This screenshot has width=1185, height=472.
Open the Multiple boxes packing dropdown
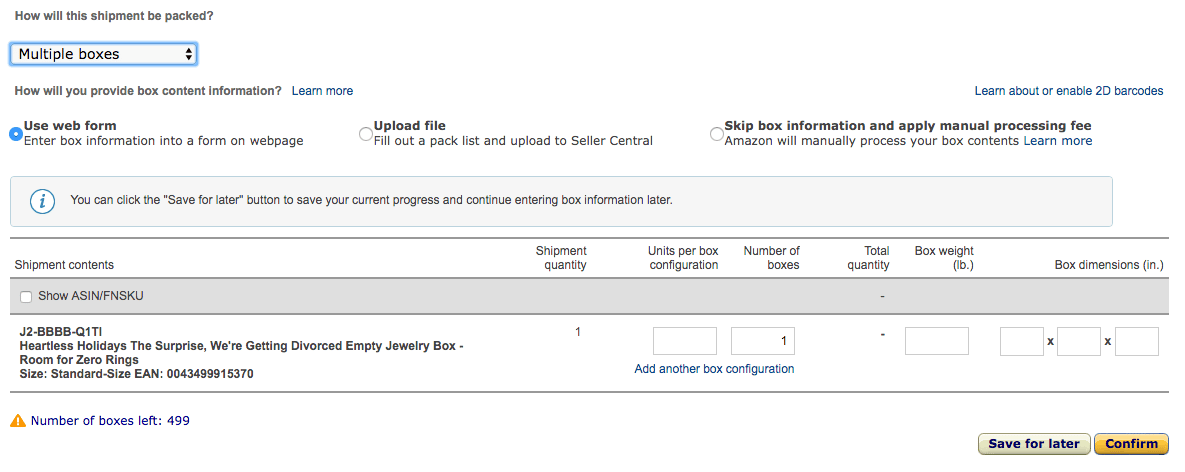click(104, 54)
